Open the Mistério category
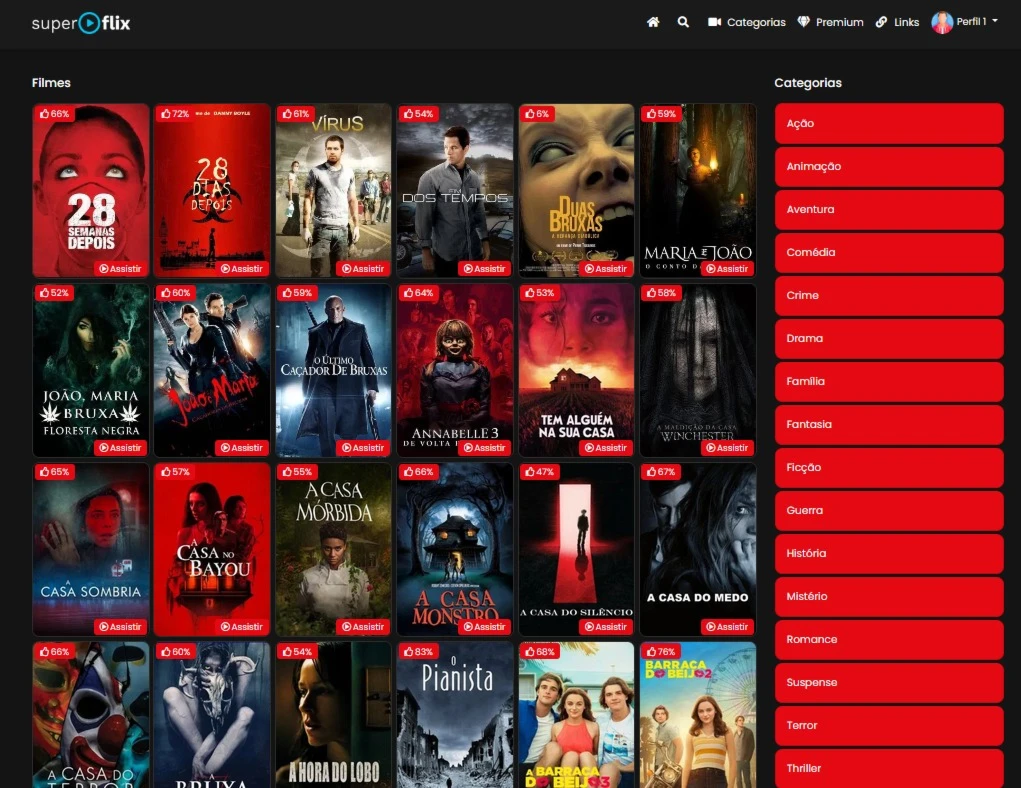Screen dimensions: 1021x788 [889, 596]
